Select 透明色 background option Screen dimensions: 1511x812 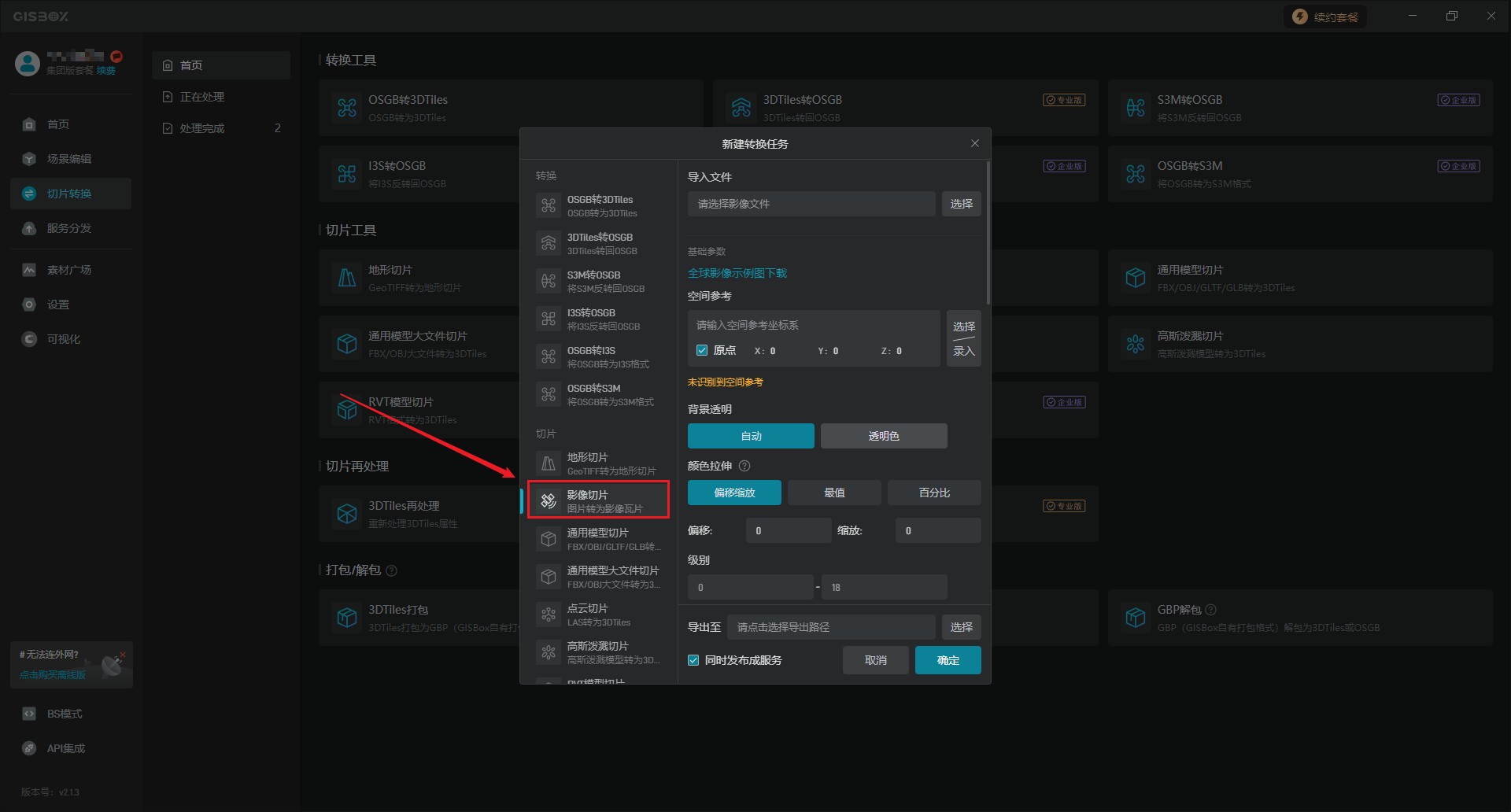tap(883, 436)
